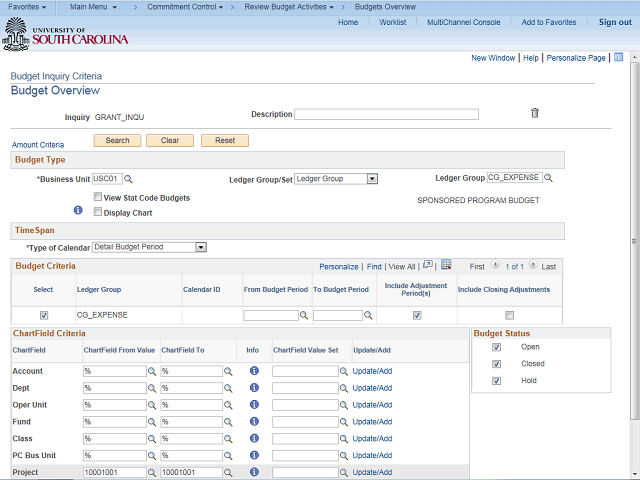The width and height of the screenshot is (640, 480).
Task: Open Ledger Group/Set dropdown
Action: tap(371, 179)
